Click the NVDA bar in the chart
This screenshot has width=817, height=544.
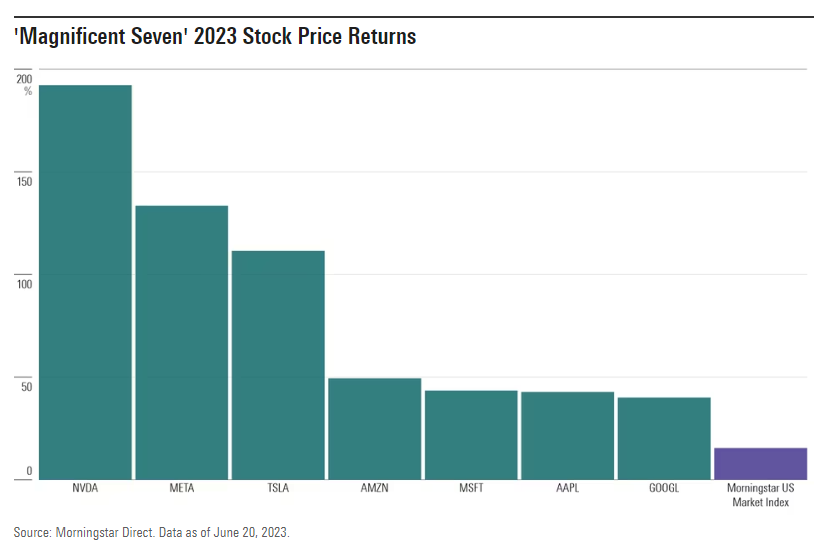coord(85,282)
